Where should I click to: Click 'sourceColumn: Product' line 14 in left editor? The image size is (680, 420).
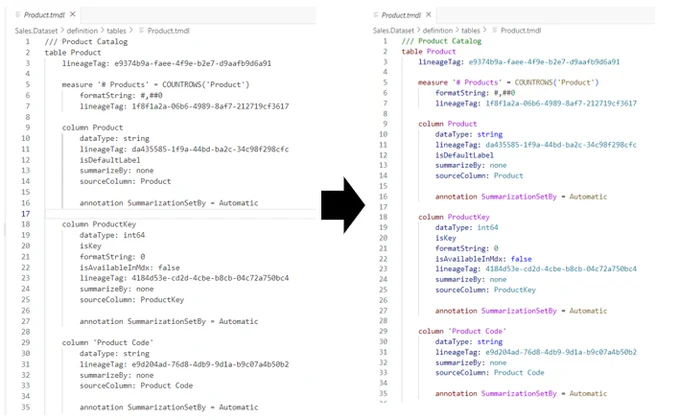tap(125, 181)
